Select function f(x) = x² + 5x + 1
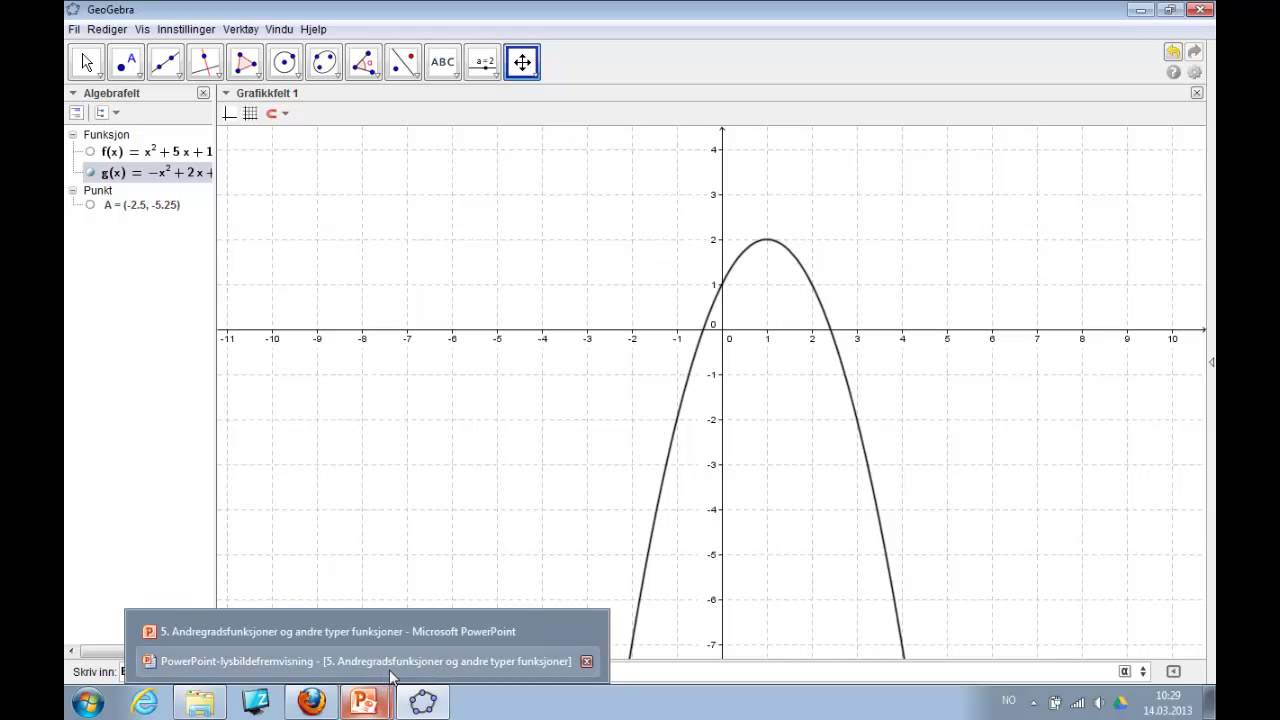 click(x=157, y=152)
